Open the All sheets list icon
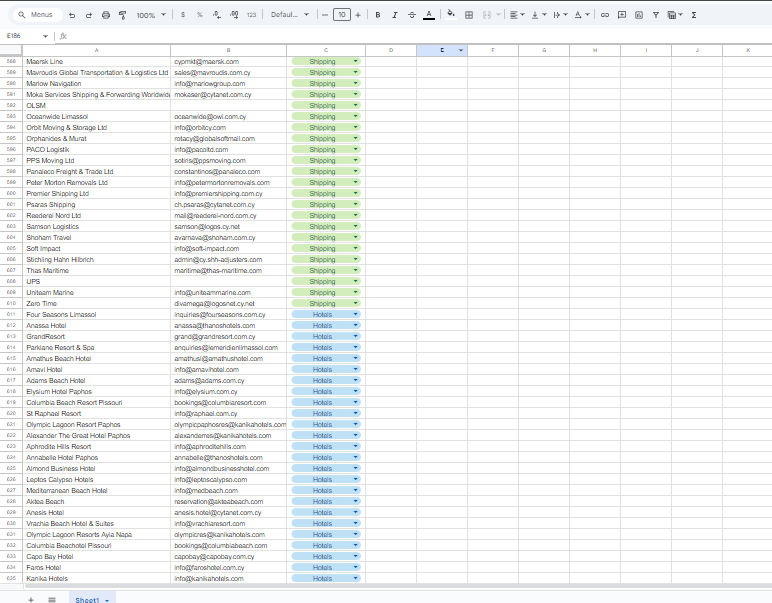The image size is (772, 603). tap(52, 599)
